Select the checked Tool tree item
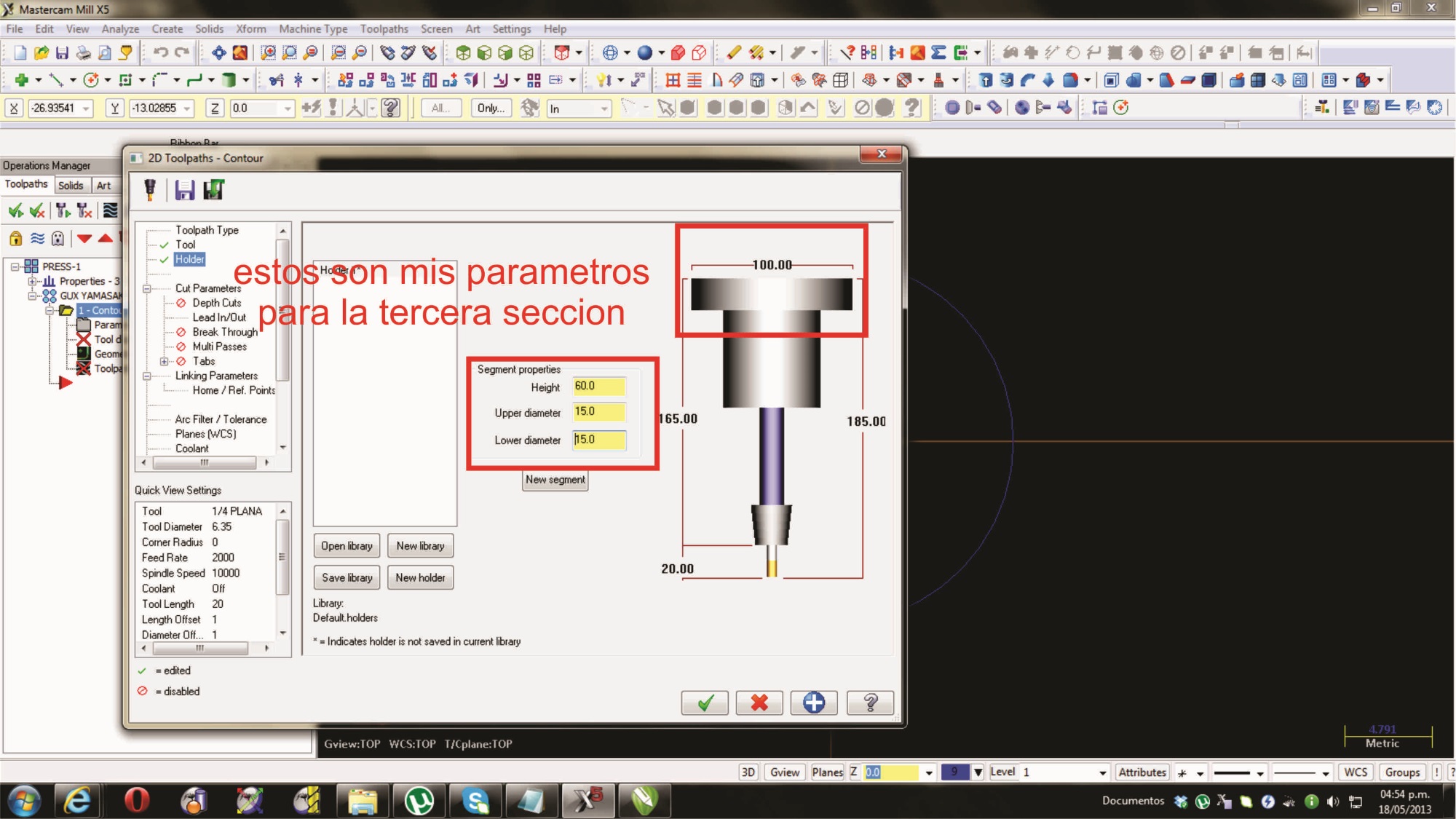 click(185, 245)
